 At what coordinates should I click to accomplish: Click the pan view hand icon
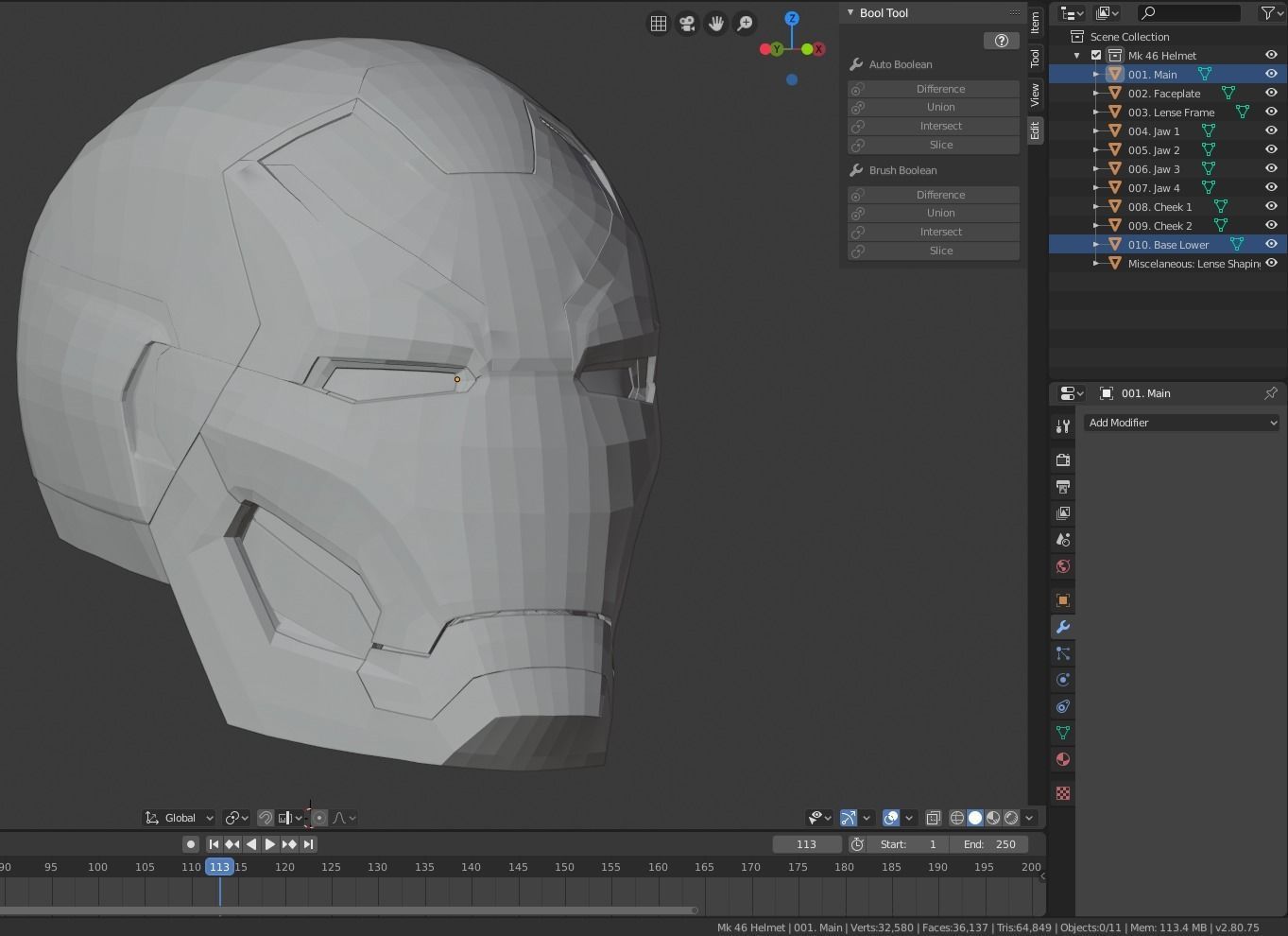[x=716, y=24]
